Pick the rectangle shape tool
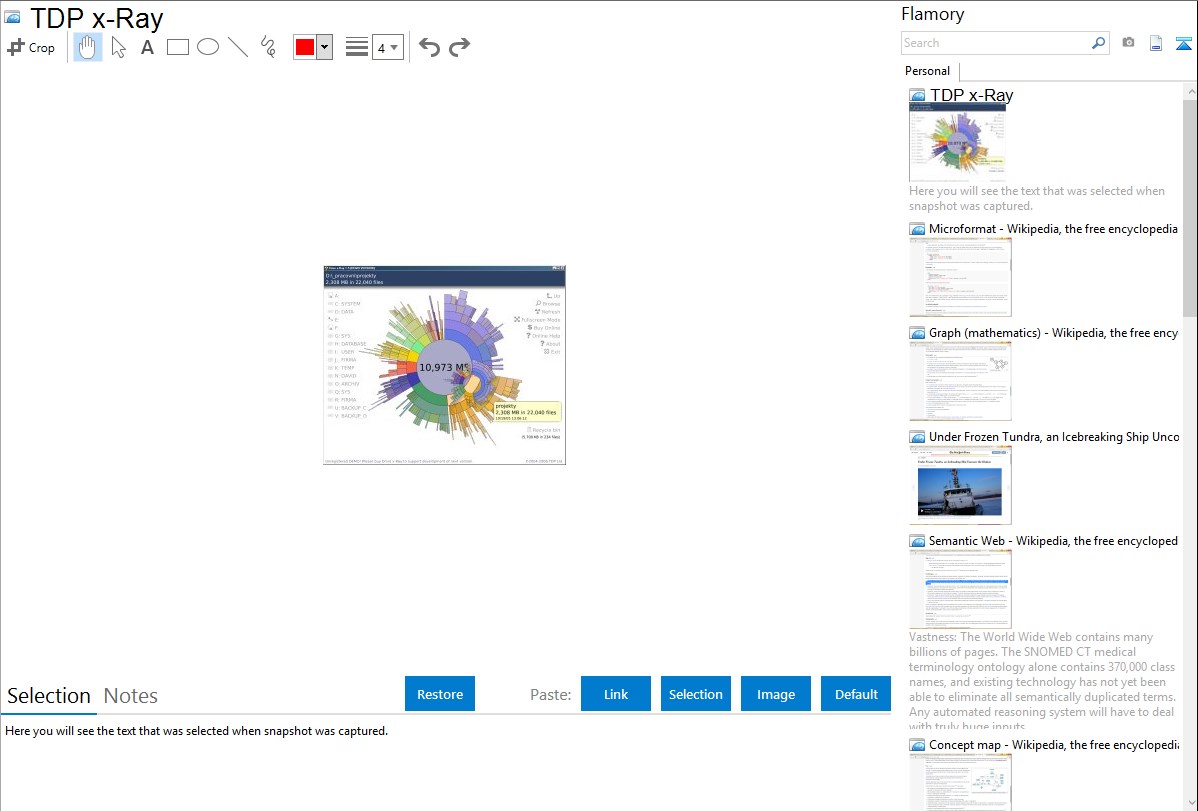The height and width of the screenshot is (811, 1198). [x=178, y=47]
